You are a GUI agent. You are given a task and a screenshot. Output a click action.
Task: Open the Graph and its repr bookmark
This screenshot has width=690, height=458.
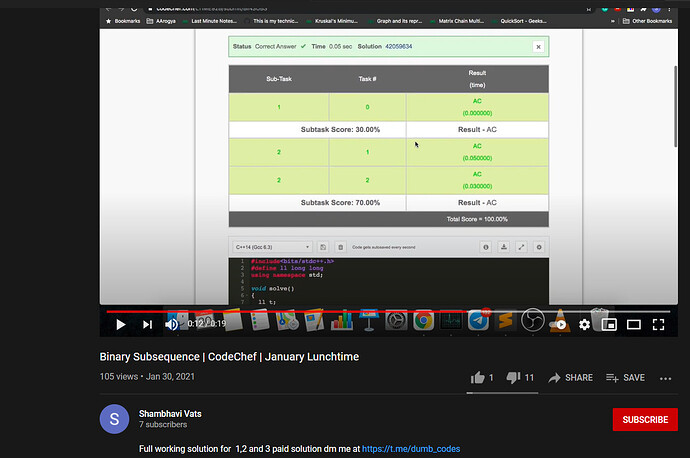pyautogui.click(x=395, y=21)
